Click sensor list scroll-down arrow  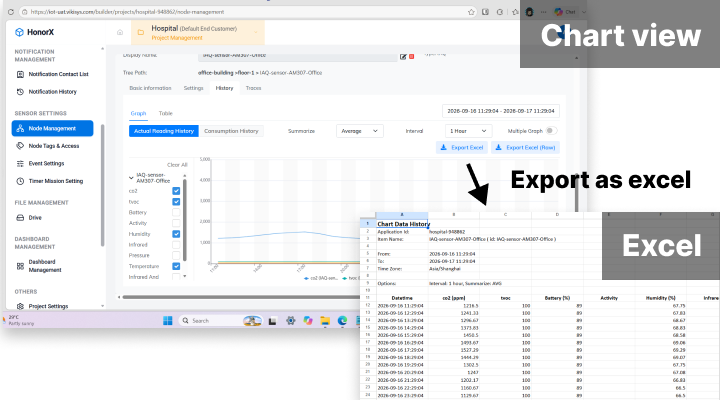[x=185, y=276]
